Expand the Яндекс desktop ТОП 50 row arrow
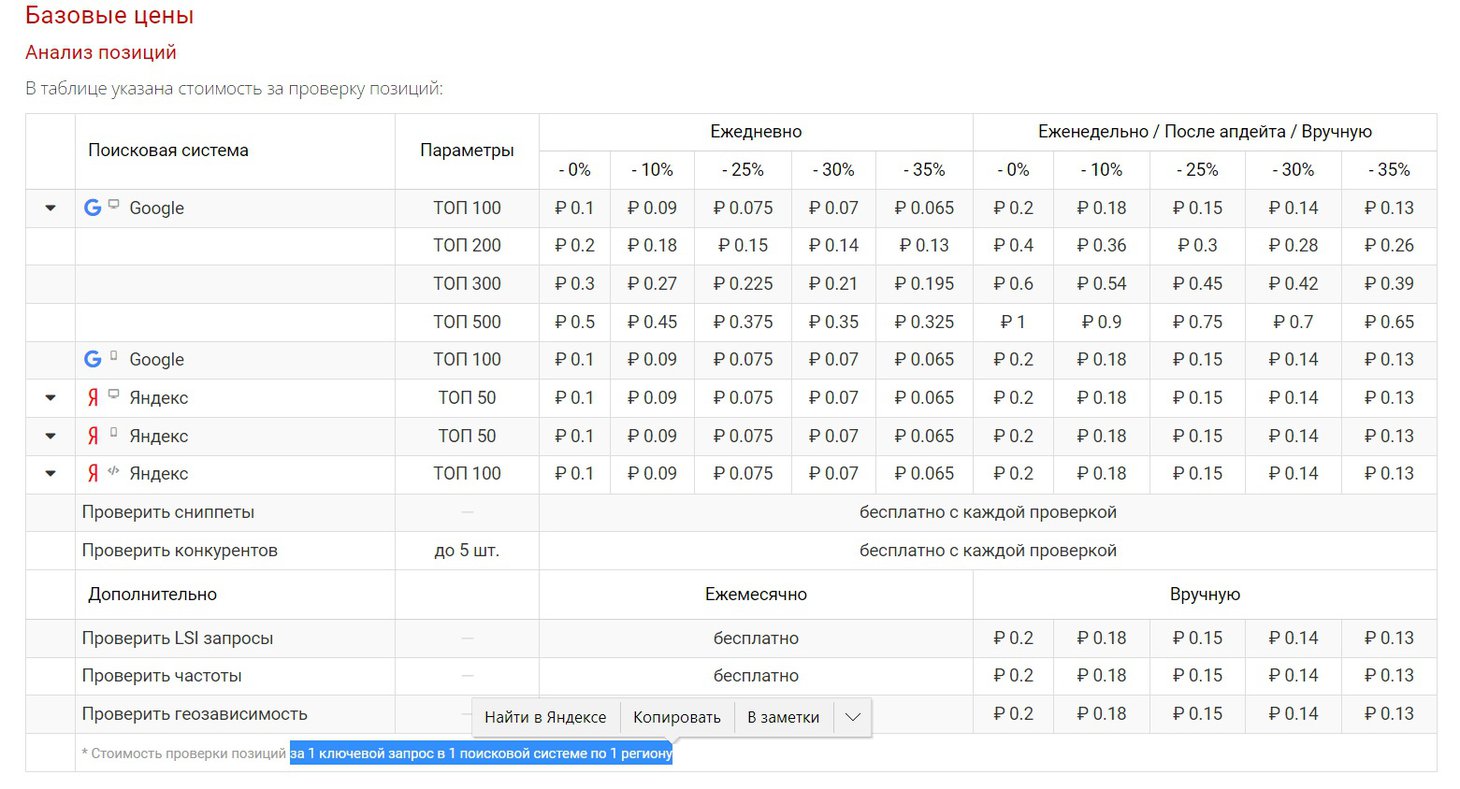1460x789 pixels. click(x=50, y=398)
